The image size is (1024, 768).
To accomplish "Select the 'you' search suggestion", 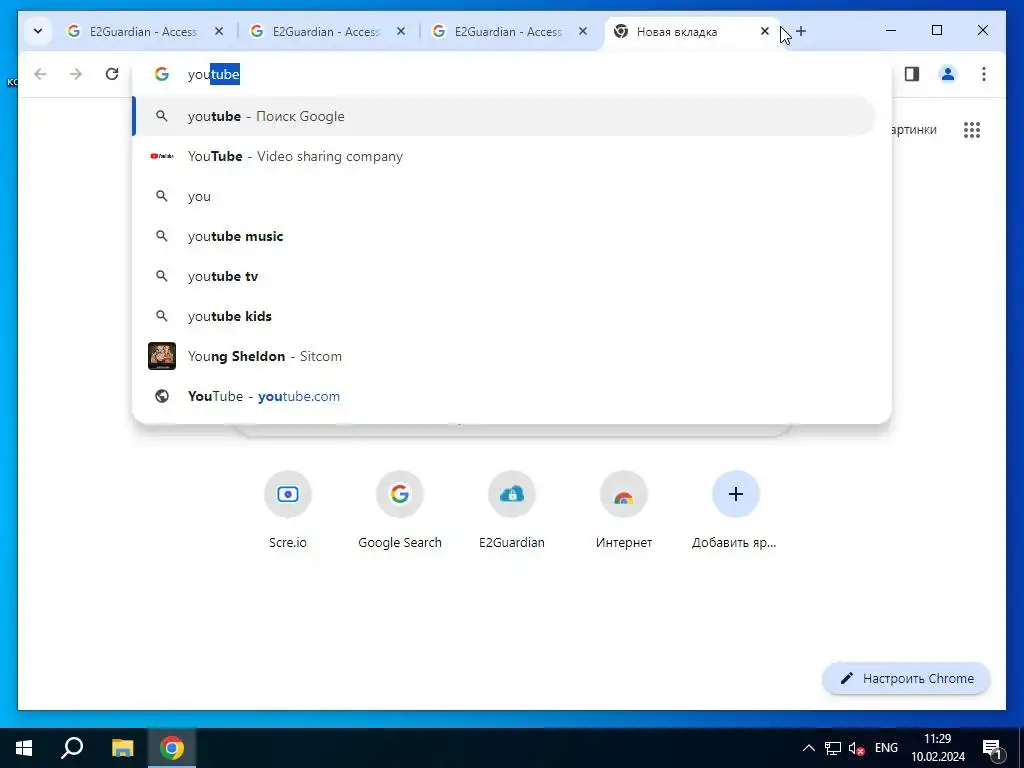I will [504, 196].
